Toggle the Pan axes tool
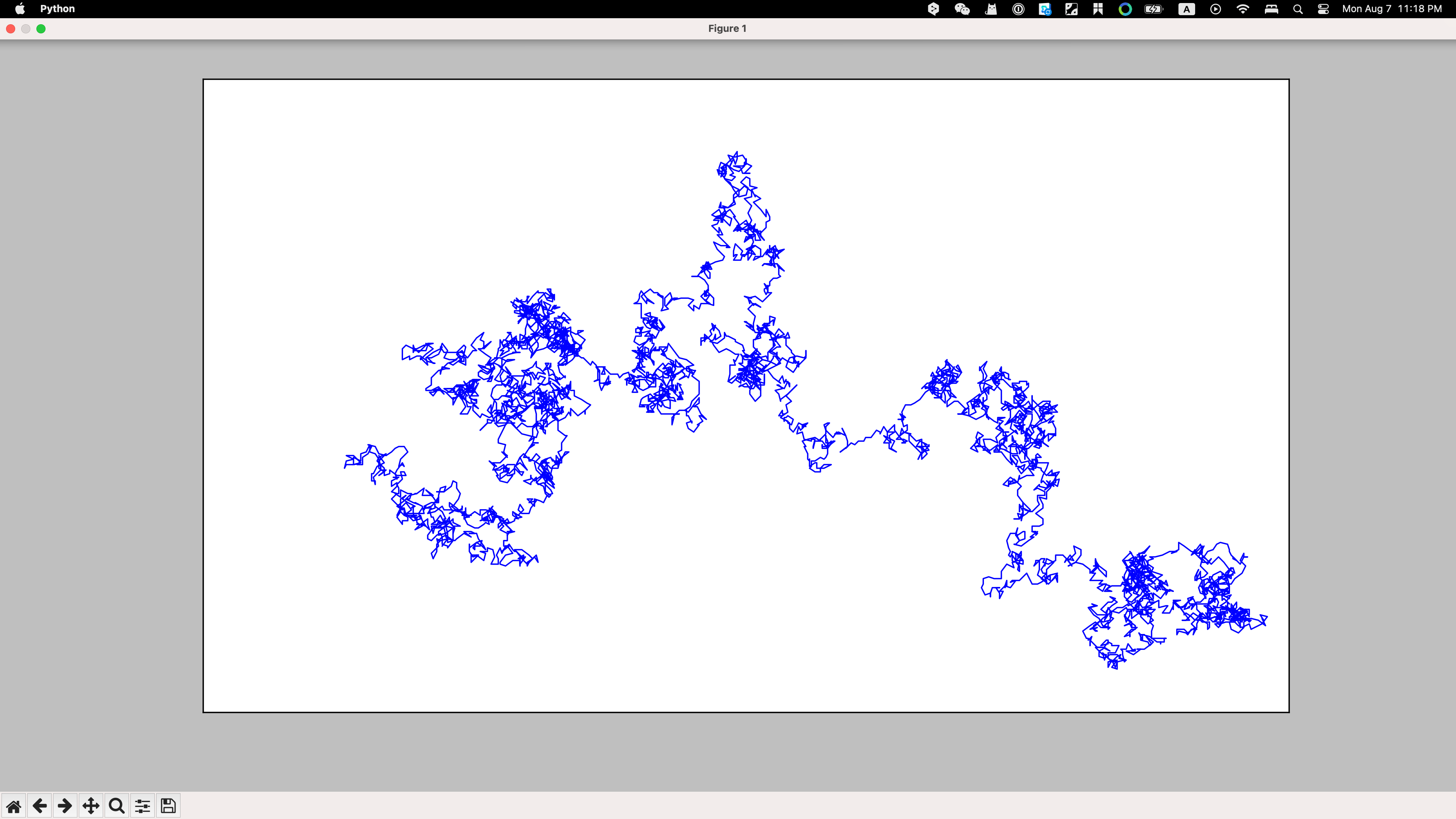The image size is (1456, 819). (x=91, y=805)
